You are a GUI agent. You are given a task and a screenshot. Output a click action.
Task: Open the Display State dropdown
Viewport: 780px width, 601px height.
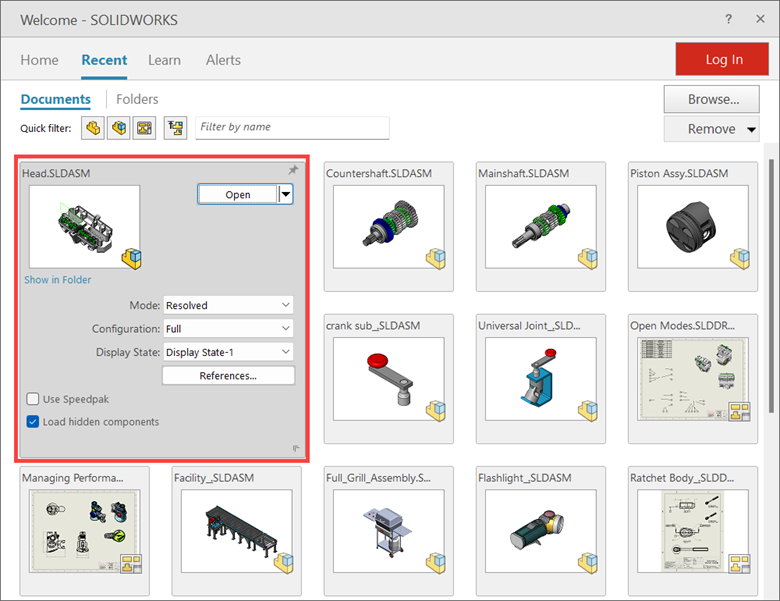click(228, 352)
